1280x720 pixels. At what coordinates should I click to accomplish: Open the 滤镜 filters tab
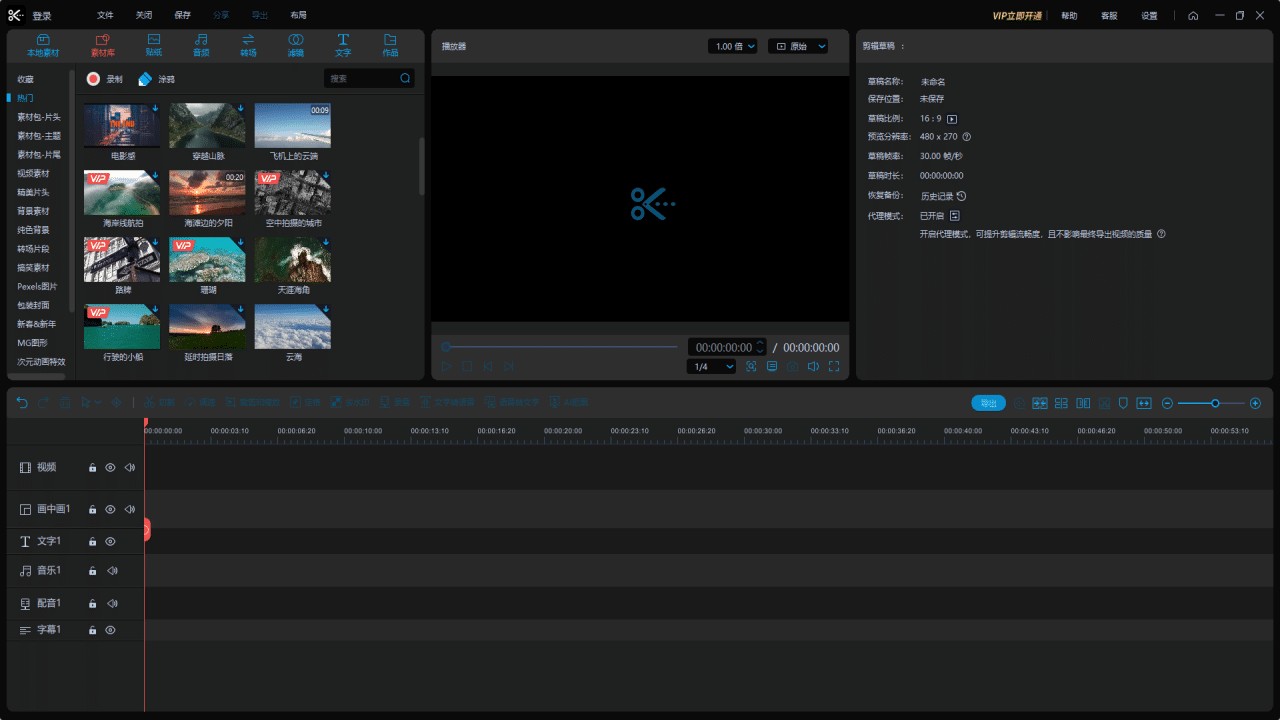[x=296, y=45]
